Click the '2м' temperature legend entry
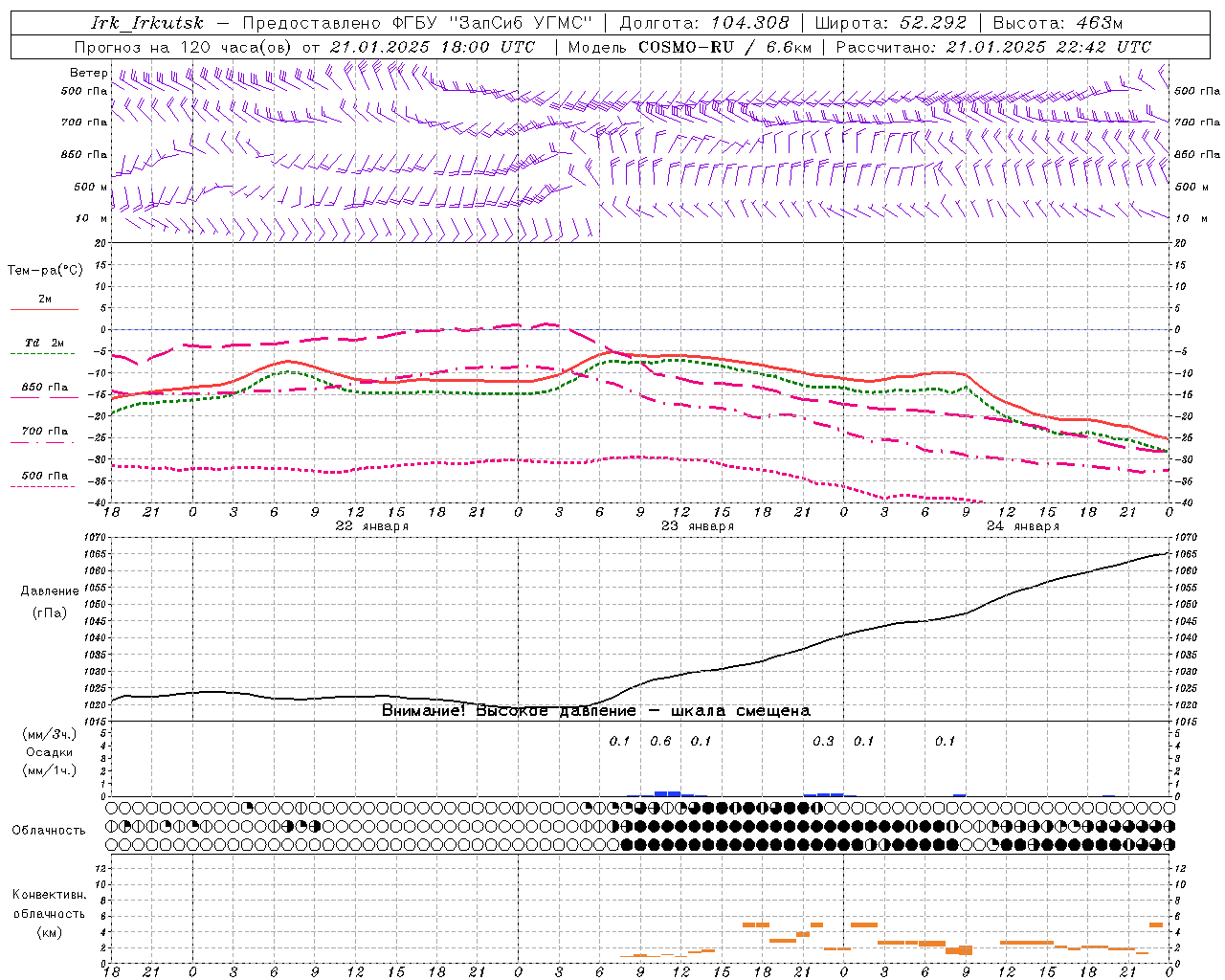Image resolution: width=1225 pixels, height=980 pixels. pyautogui.click(x=45, y=300)
